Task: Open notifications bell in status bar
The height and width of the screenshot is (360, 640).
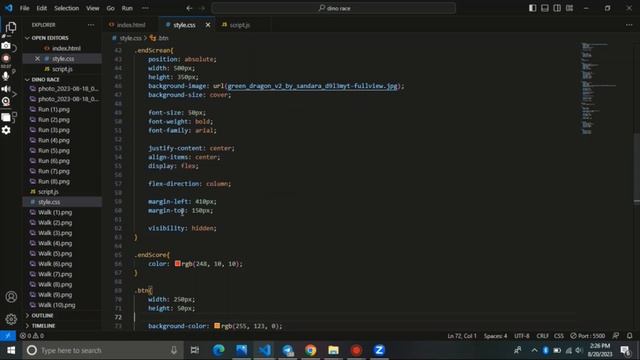Action: coord(629,336)
